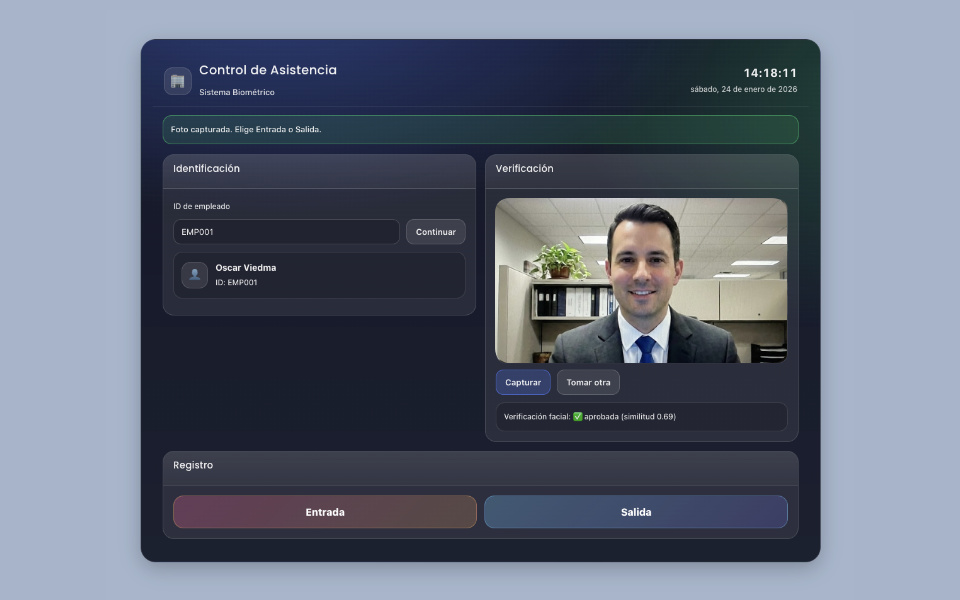Click the employee avatar icon beside Oscar Viedma
Image resolution: width=960 pixels, height=600 pixels.
pyautogui.click(x=194, y=275)
